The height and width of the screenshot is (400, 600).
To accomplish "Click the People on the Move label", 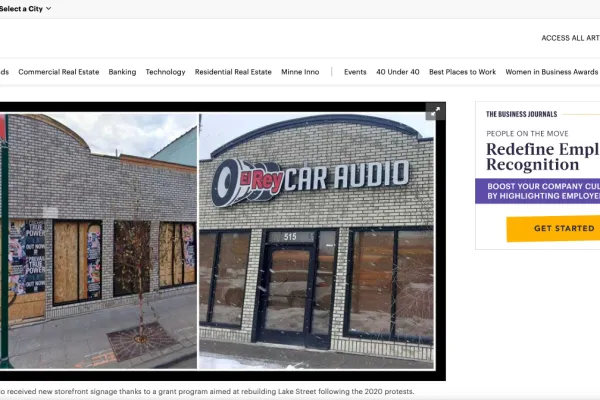I will click(527, 134).
